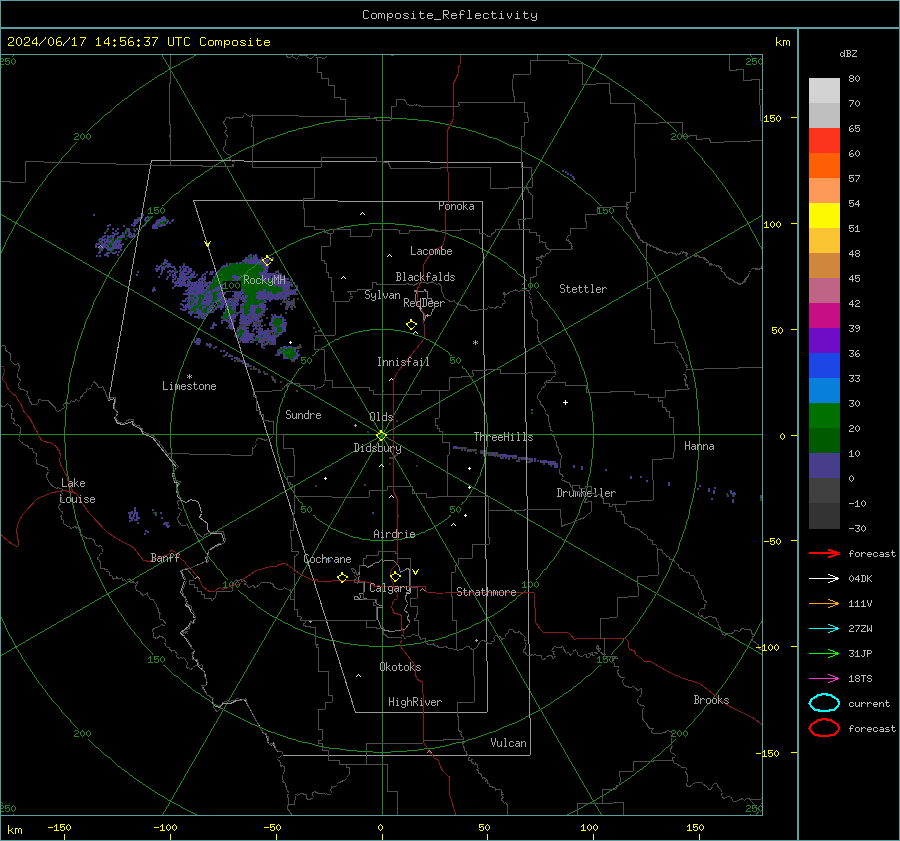Image resolution: width=900 pixels, height=841 pixels.
Task: Click the Innisfail town label
Action: click(403, 362)
